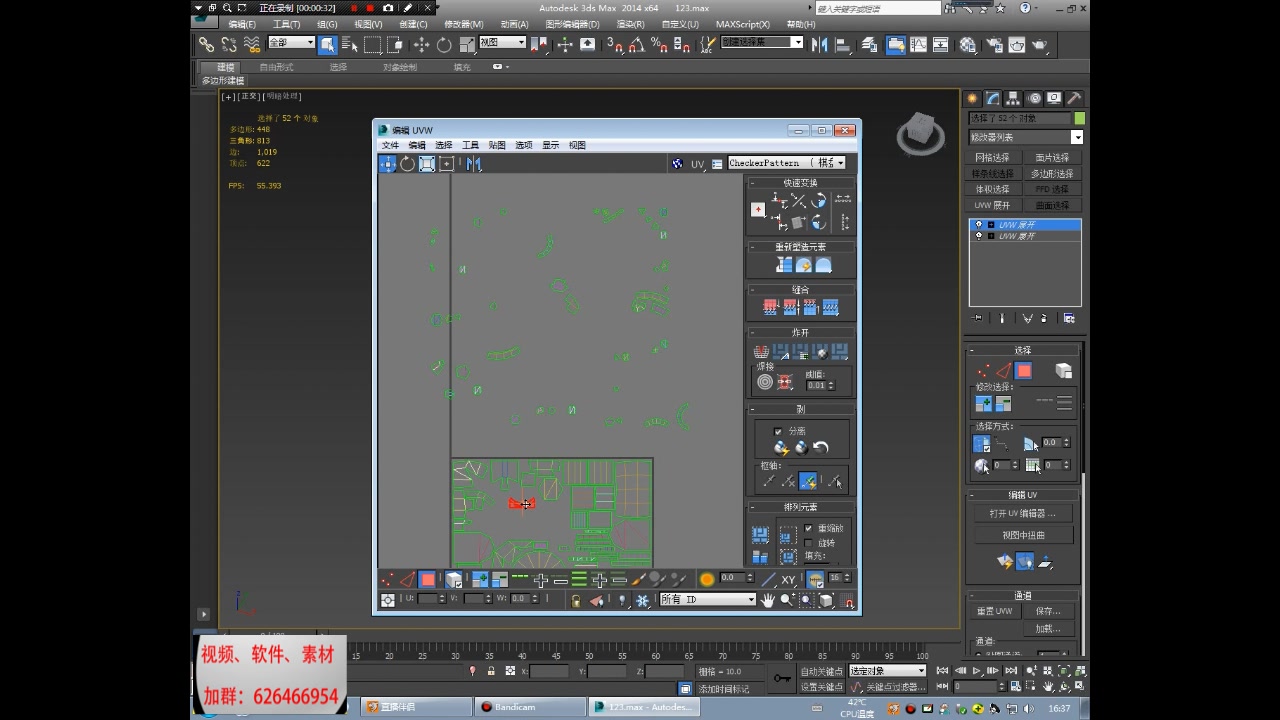Select the Freeform mode tool in UVW editor
The image size is (1280, 720).
click(447, 164)
